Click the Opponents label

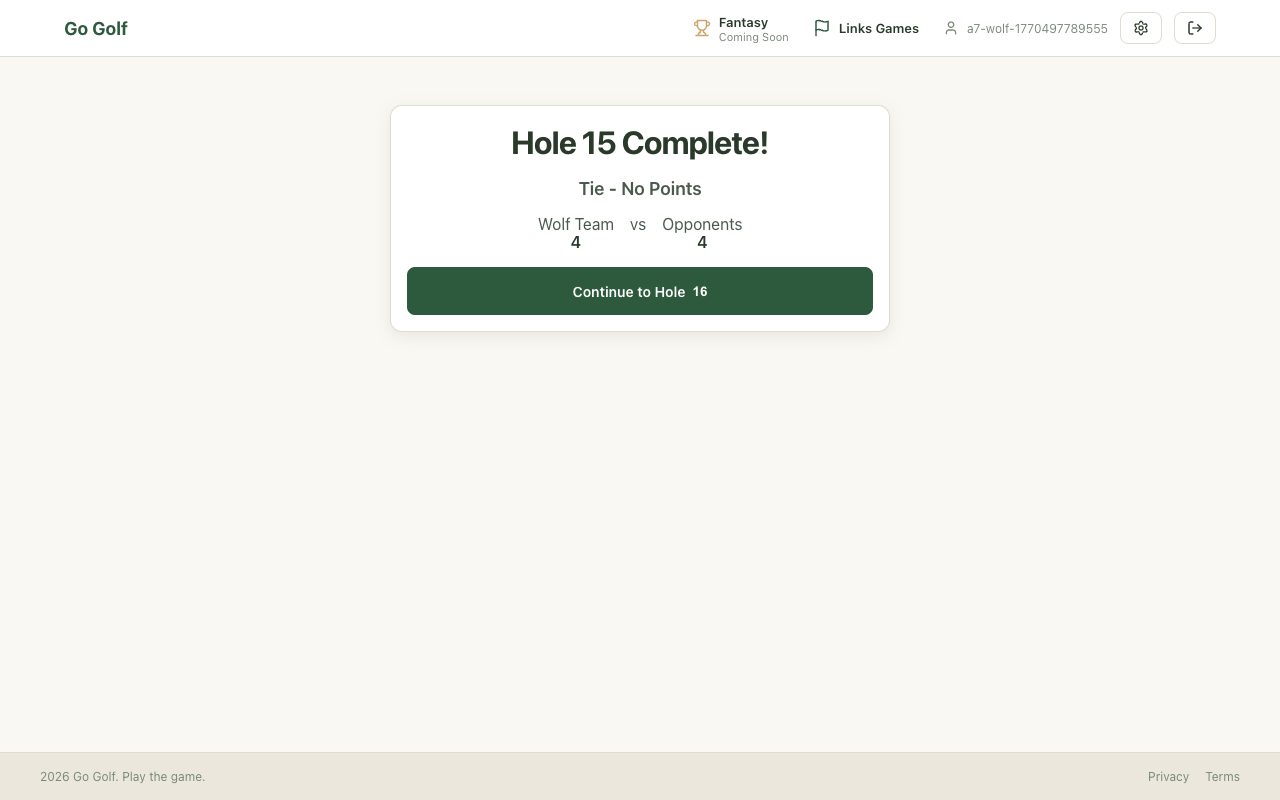pos(702,224)
